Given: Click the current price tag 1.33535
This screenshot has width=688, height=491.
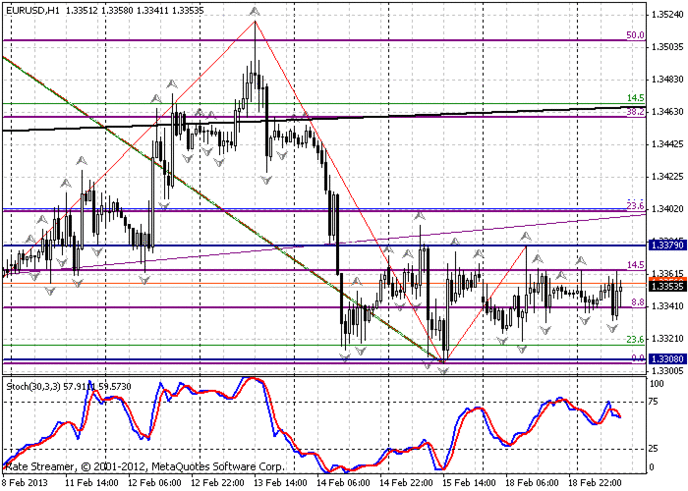Looking at the screenshot, I should click(x=667, y=286).
